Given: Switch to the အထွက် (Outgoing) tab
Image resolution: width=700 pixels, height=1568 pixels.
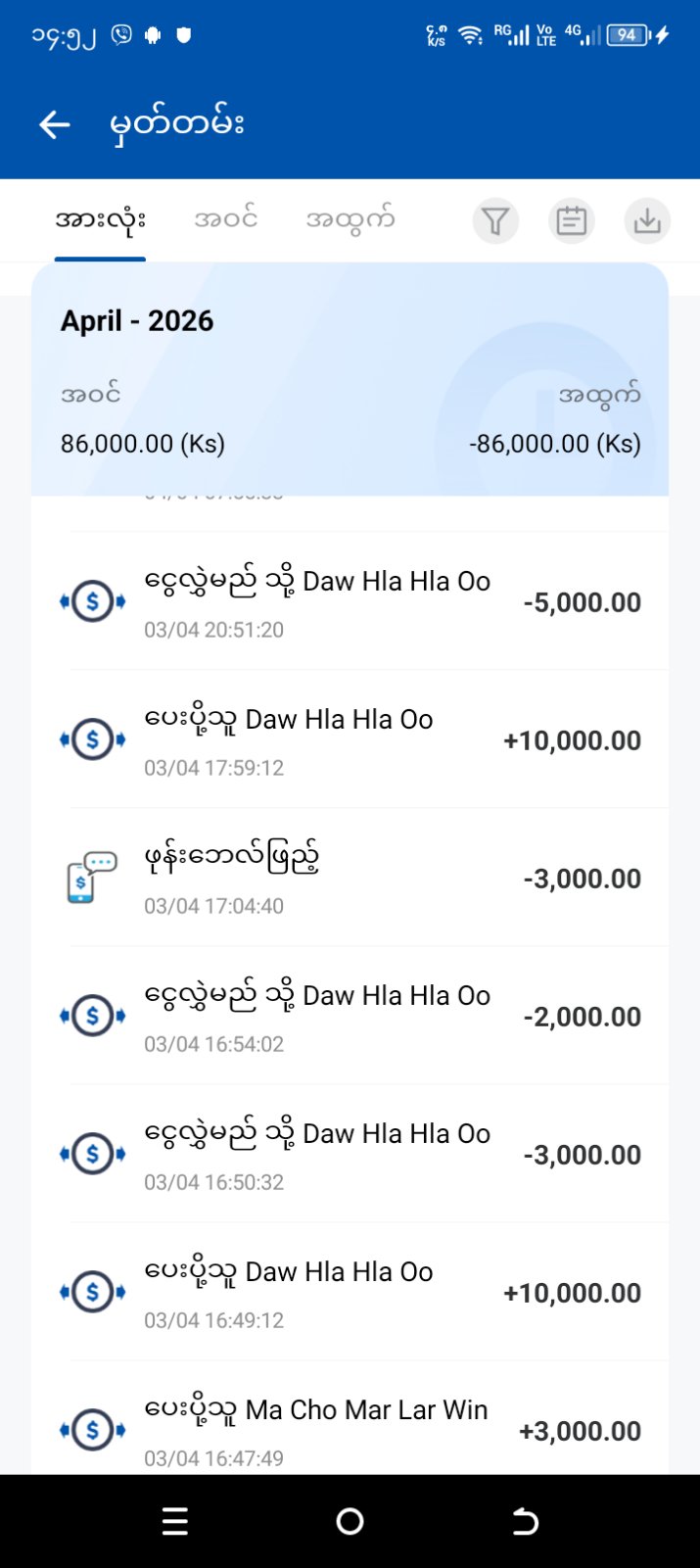Looking at the screenshot, I should (350, 219).
